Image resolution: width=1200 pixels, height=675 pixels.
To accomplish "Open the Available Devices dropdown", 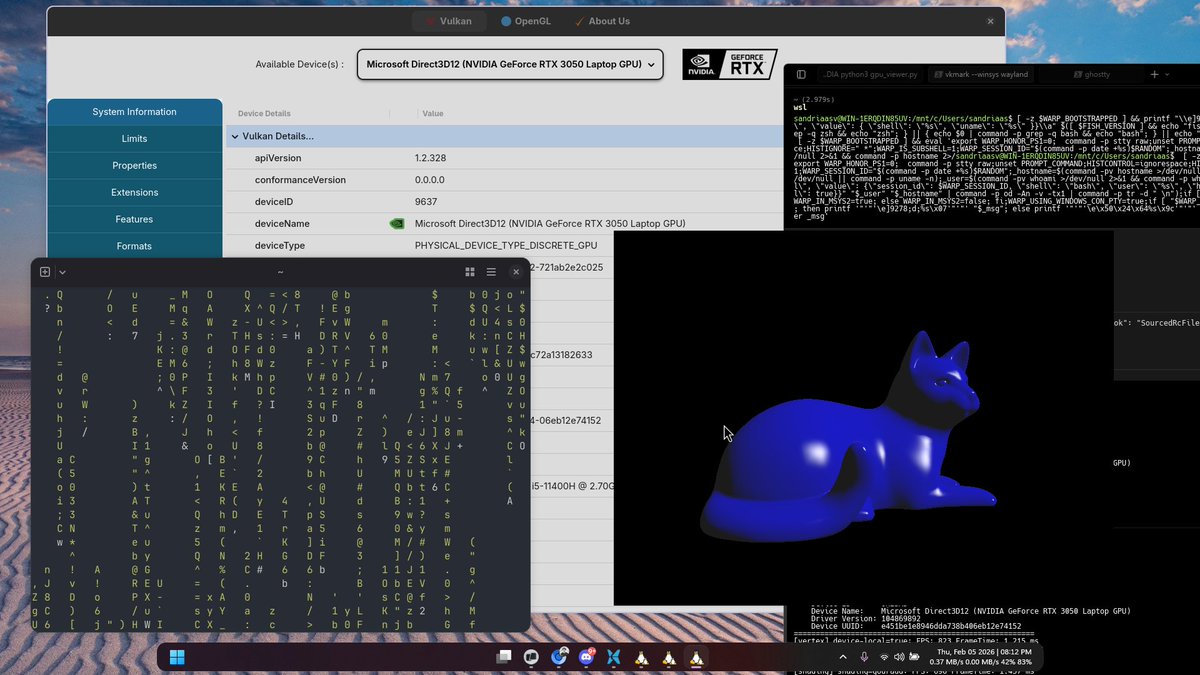I will point(510,64).
